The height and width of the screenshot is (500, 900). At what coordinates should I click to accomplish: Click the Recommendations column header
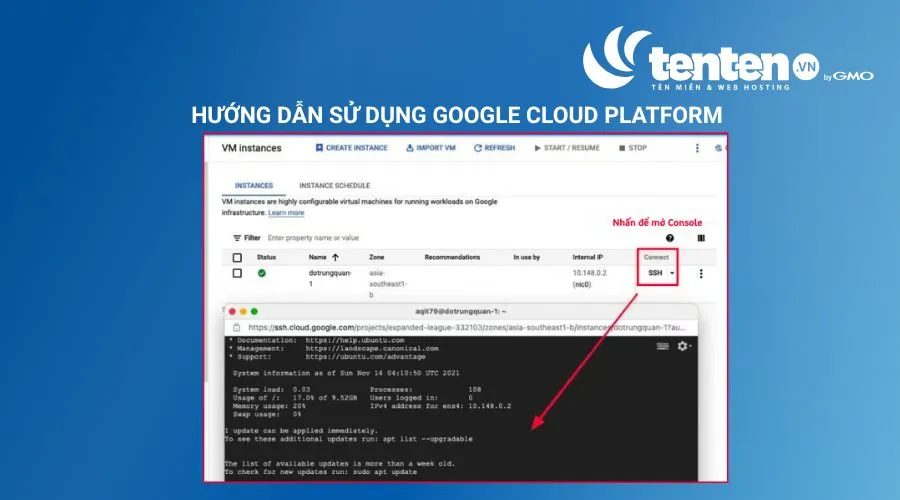click(x=452, y=257)
